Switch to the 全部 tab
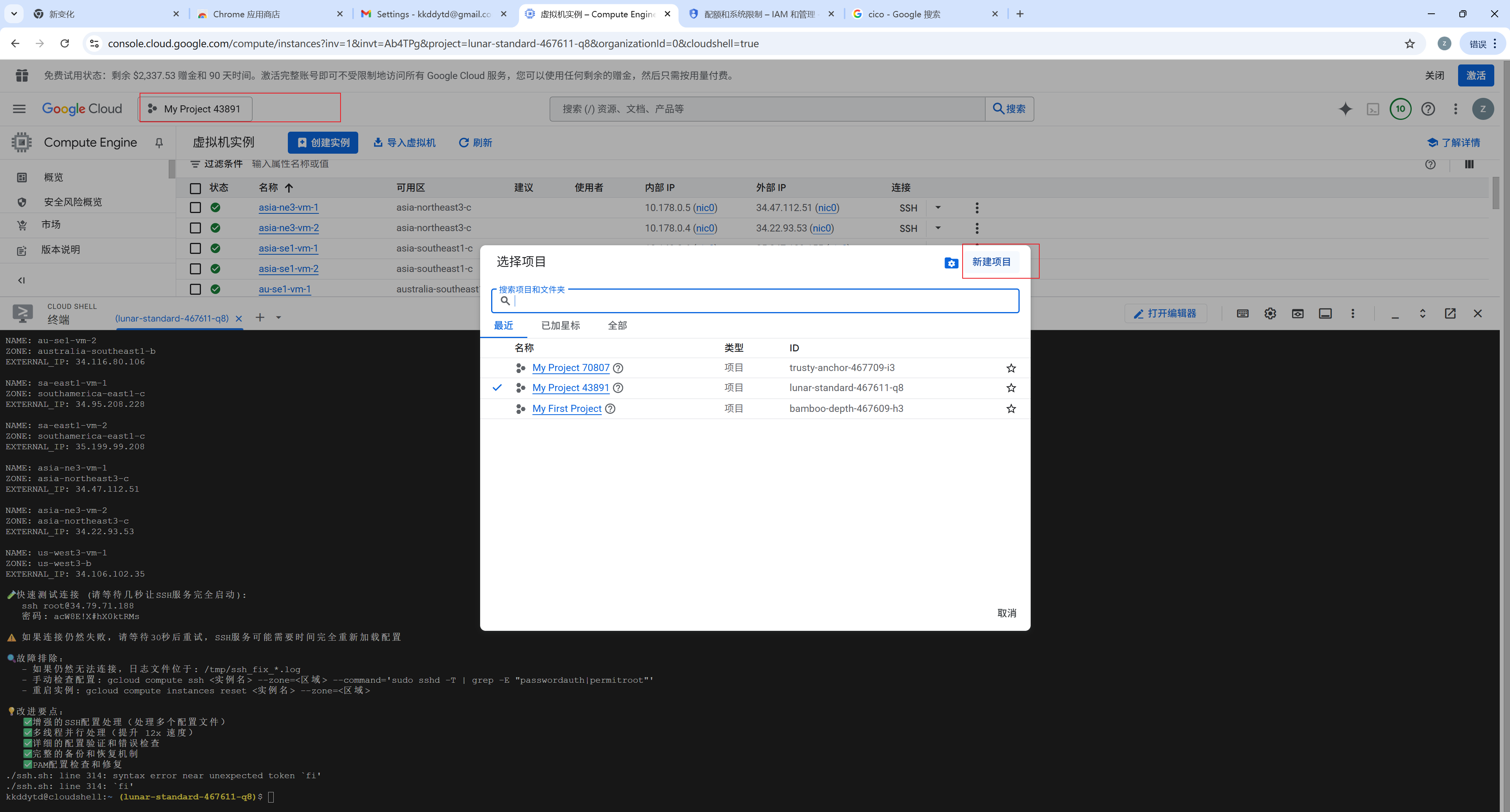1510x812 pixels. click(617, 326)
